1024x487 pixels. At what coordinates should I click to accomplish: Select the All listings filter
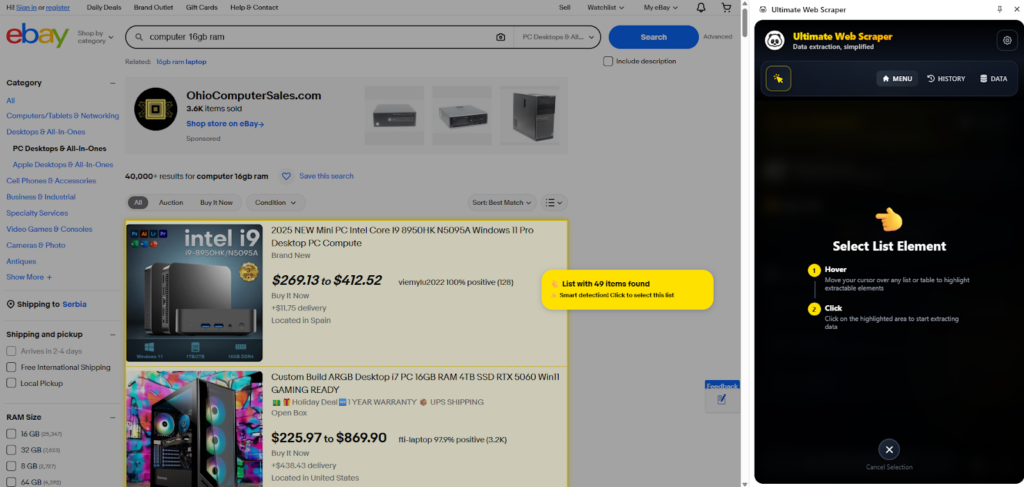point(138,202)
